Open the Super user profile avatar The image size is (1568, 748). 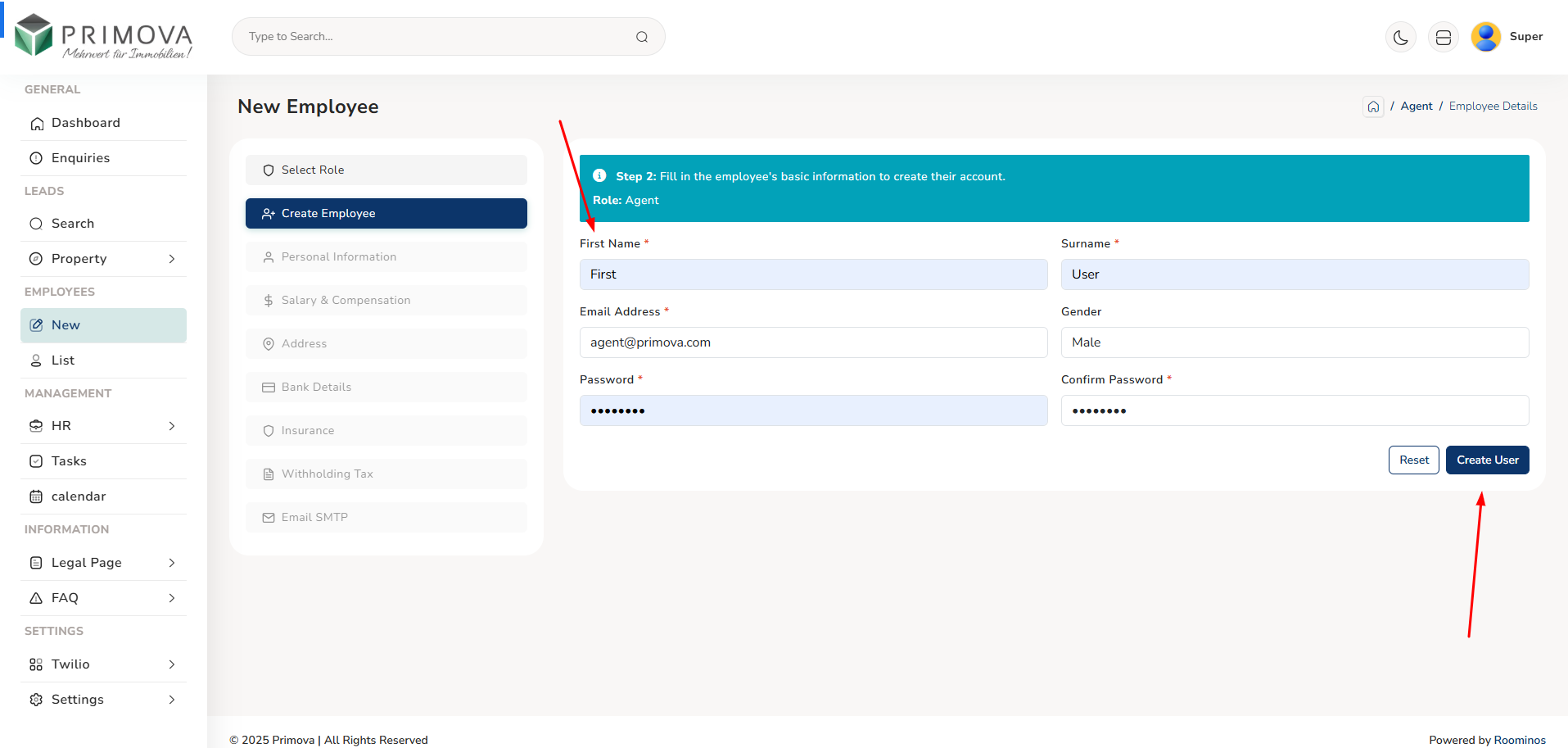1485,37
